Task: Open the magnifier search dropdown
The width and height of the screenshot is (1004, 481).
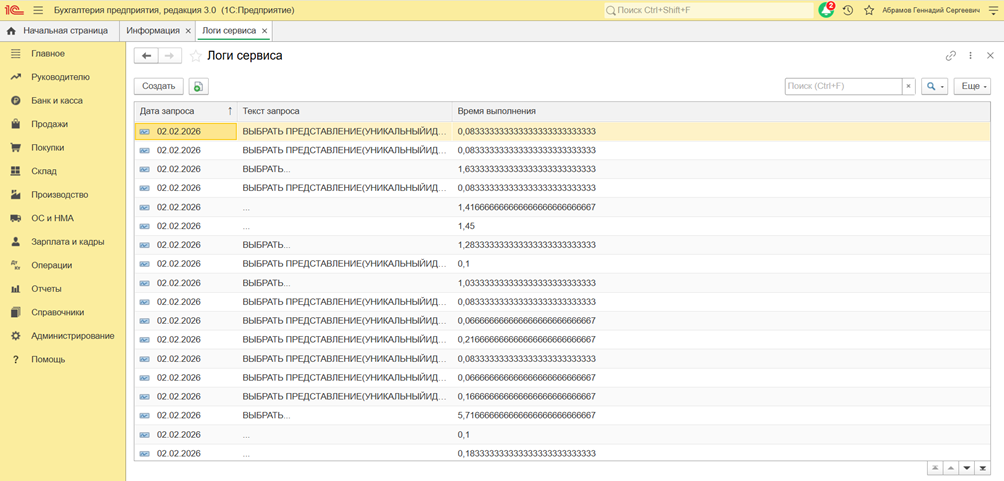Action: (x=934, y=87)
